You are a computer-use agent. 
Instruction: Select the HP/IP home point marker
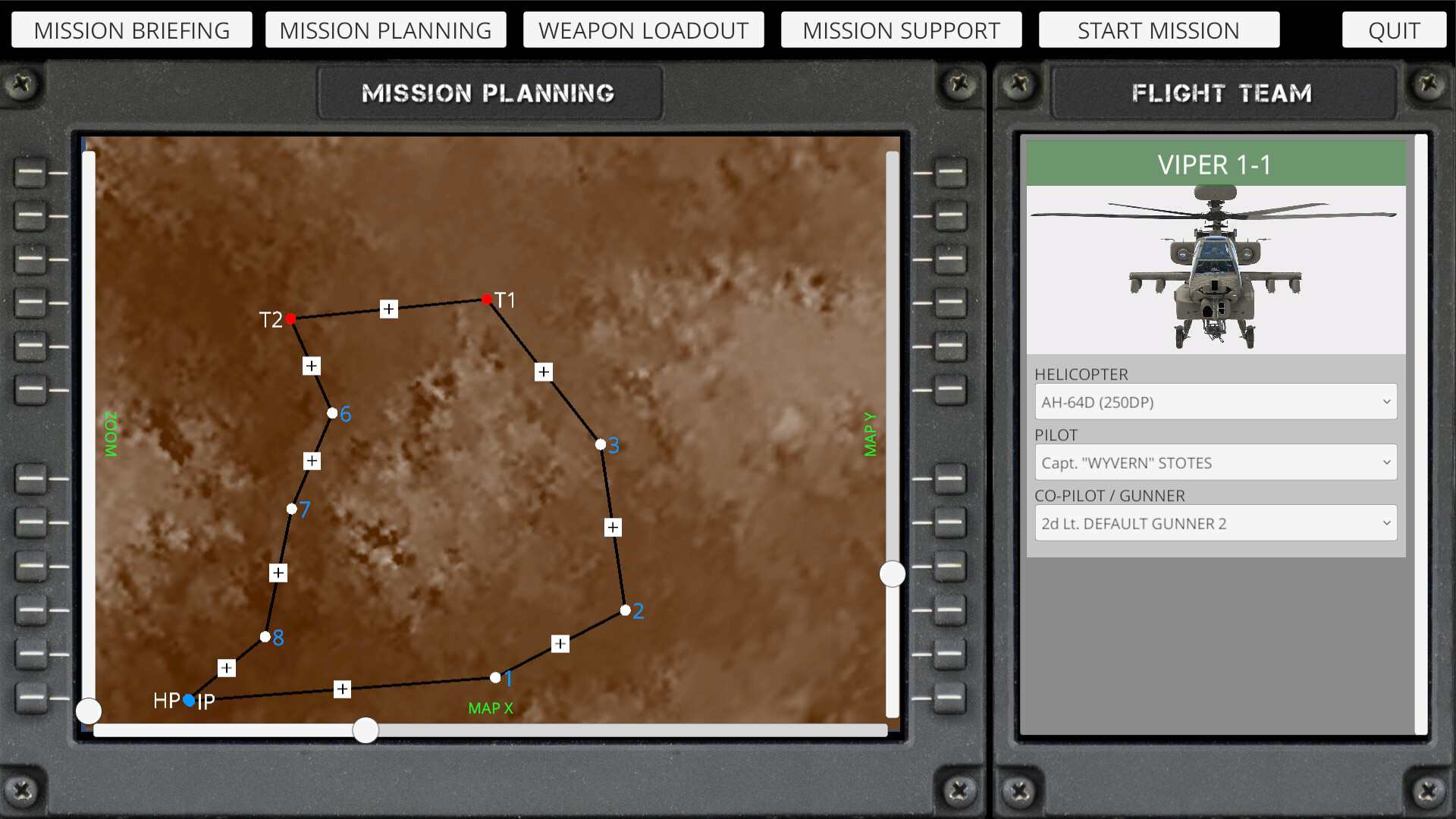click(x=189, y=701)
